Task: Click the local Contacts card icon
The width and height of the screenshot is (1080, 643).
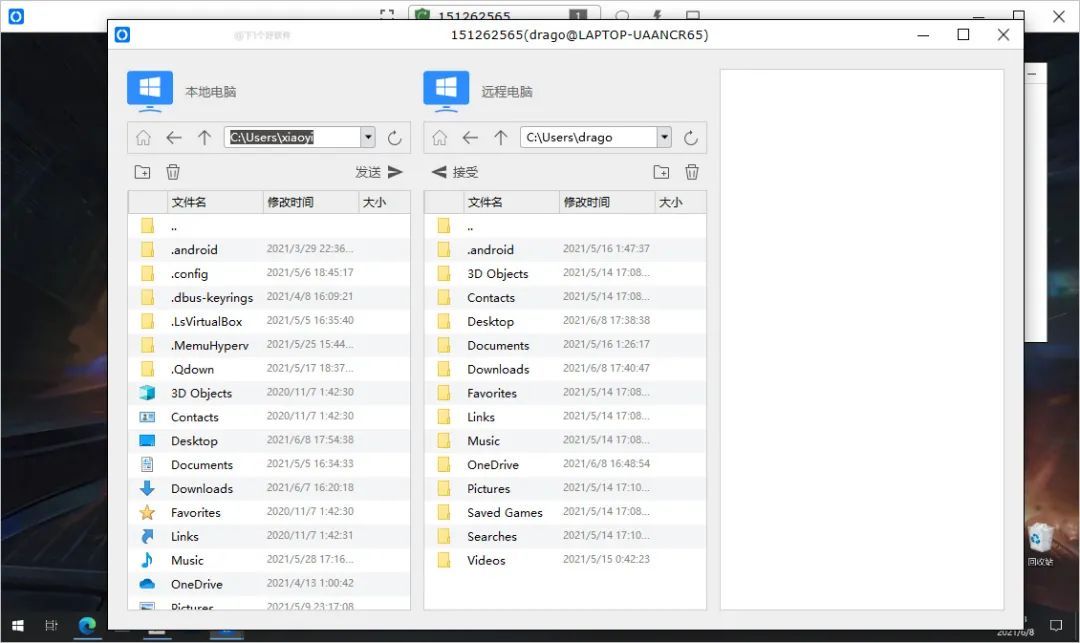Action: click(147, 417)
